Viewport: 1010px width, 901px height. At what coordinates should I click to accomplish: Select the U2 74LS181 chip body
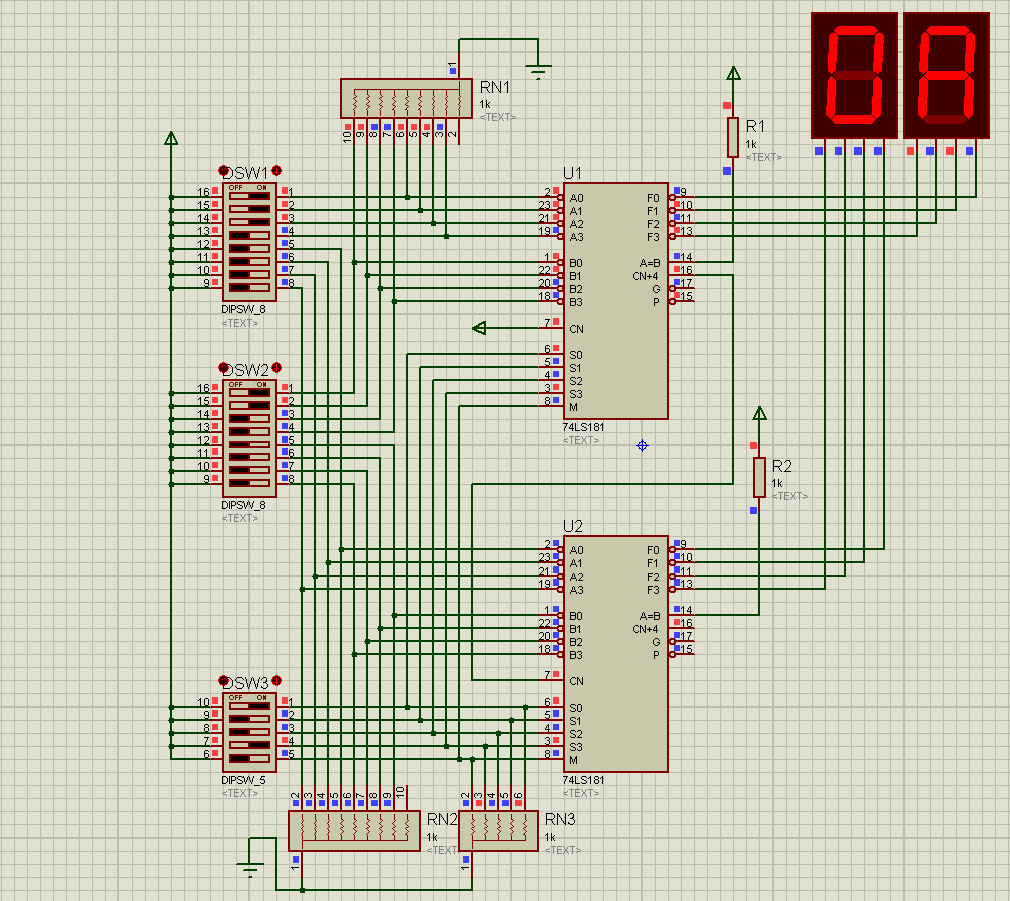coord(615,653)
